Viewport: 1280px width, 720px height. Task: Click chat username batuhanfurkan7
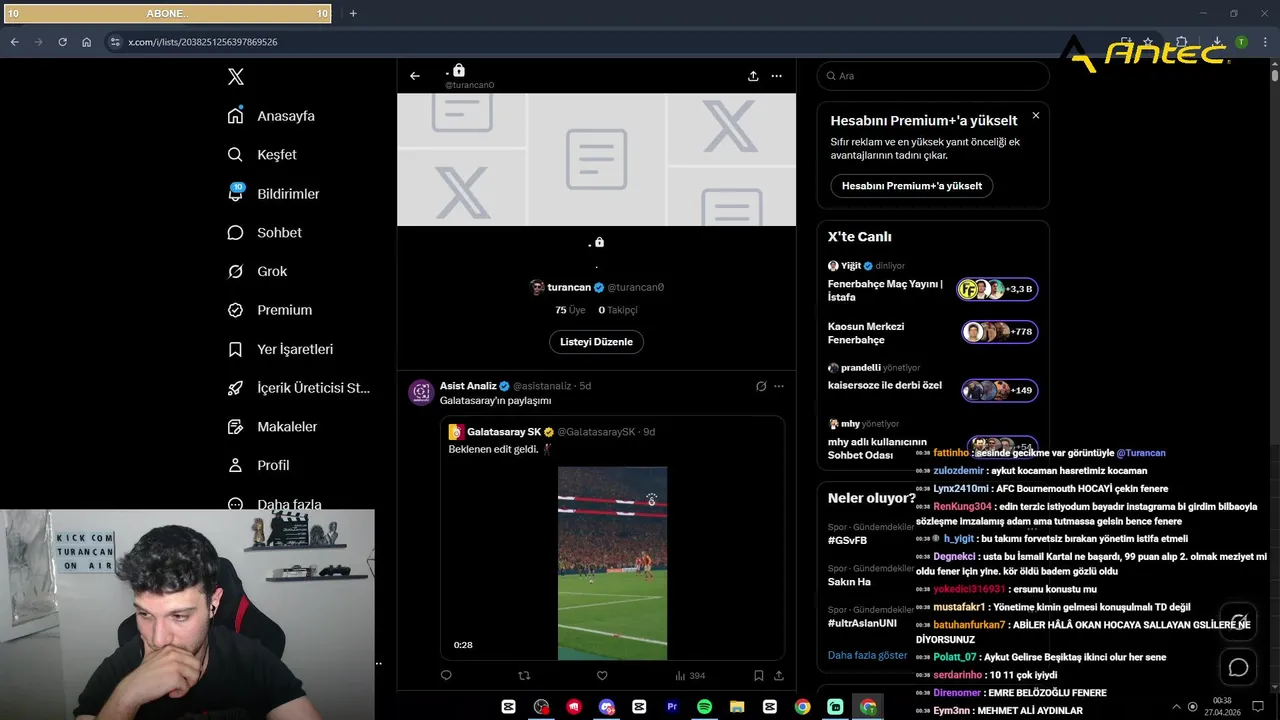tap(969, 625)
